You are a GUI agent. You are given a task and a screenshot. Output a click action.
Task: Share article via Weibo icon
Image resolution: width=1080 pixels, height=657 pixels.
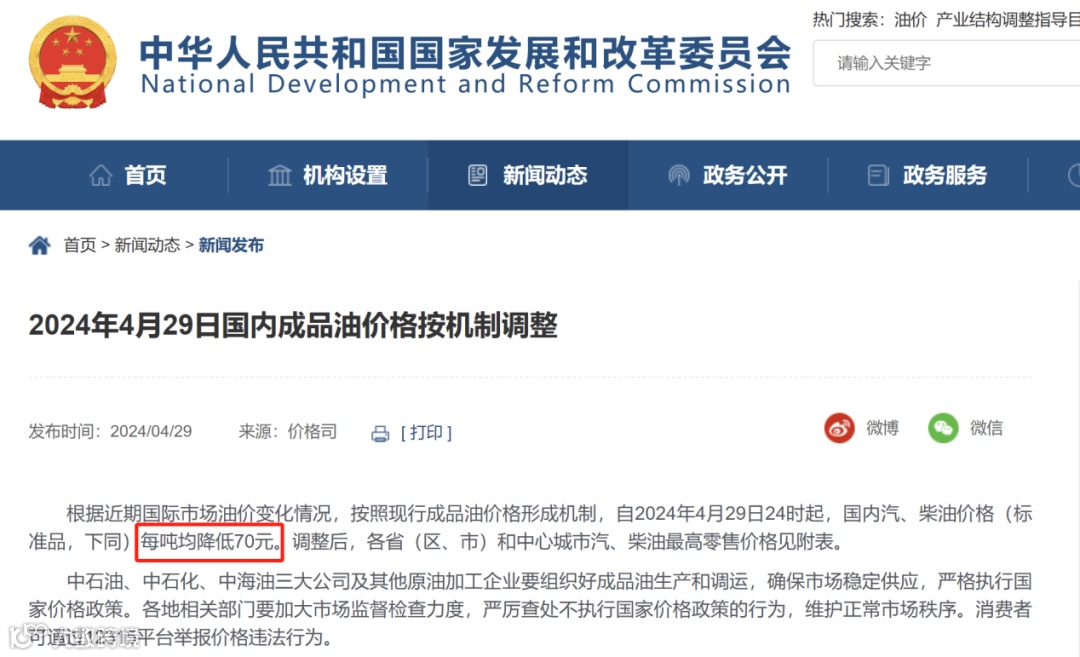(x=839, y=428)
